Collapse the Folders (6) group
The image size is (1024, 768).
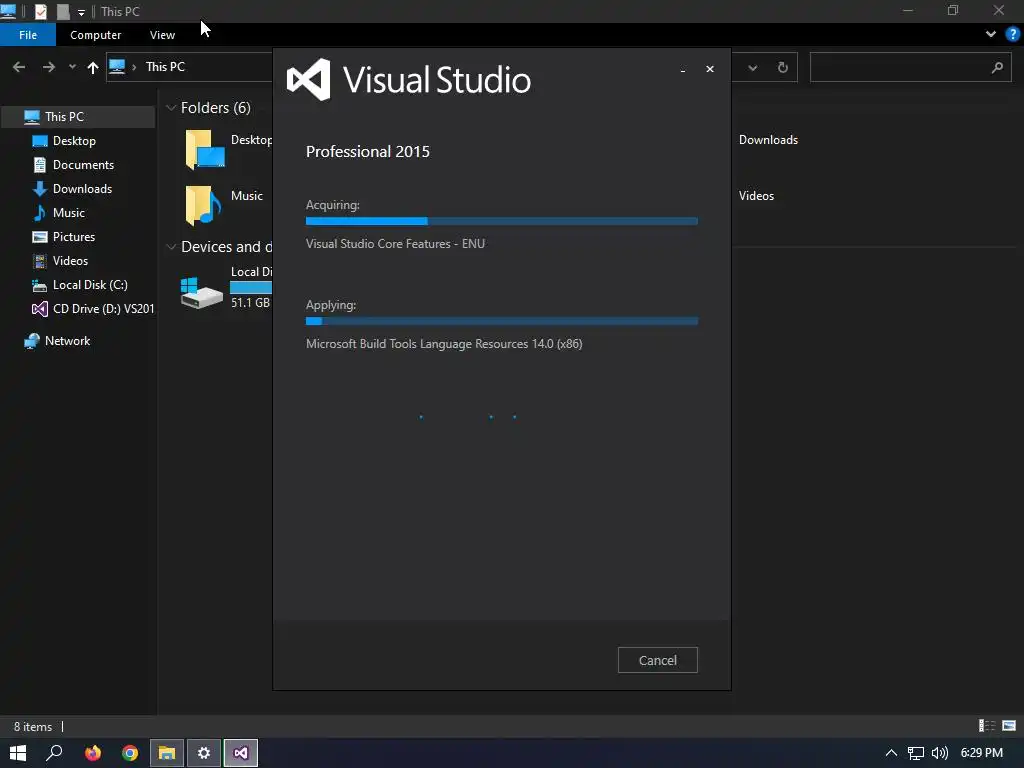171,108
